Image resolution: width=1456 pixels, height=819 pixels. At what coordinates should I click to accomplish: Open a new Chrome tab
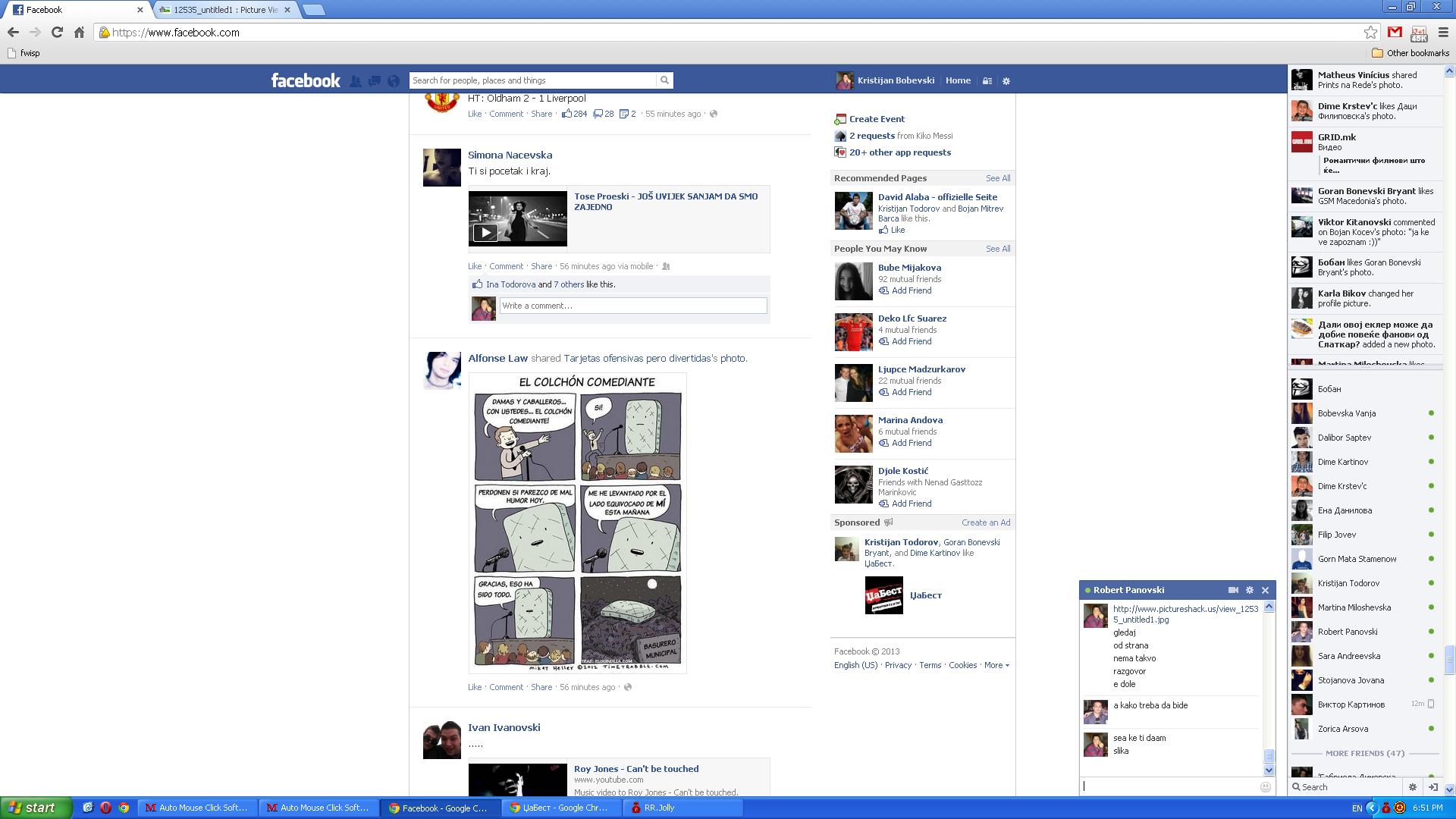313,10
